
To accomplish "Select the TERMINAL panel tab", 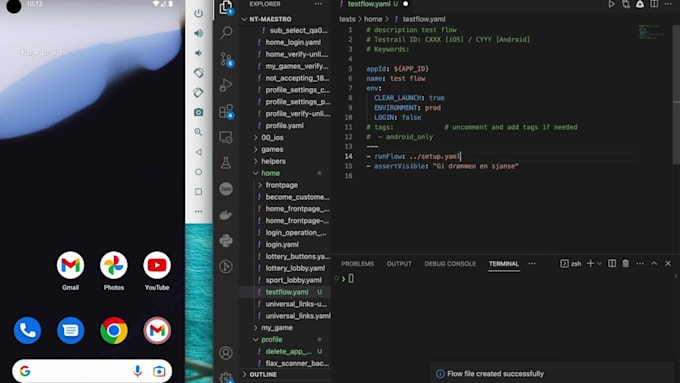I will coord(503,264).
